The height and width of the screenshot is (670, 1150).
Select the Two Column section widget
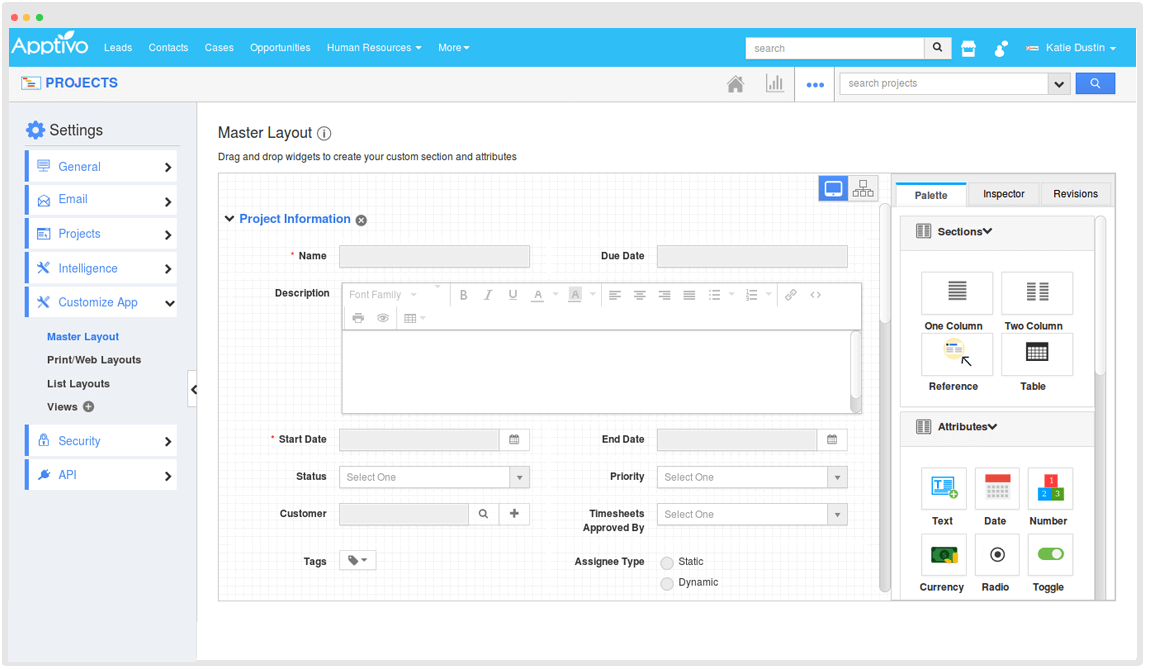tap(1037, 293)
